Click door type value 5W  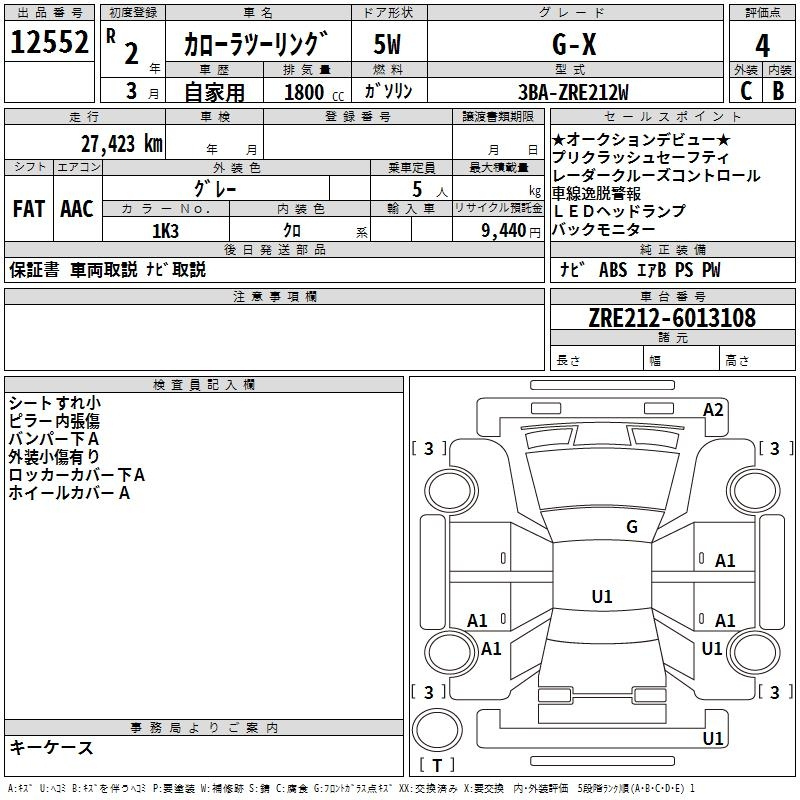pyautogui.click(x=387, y=44)
